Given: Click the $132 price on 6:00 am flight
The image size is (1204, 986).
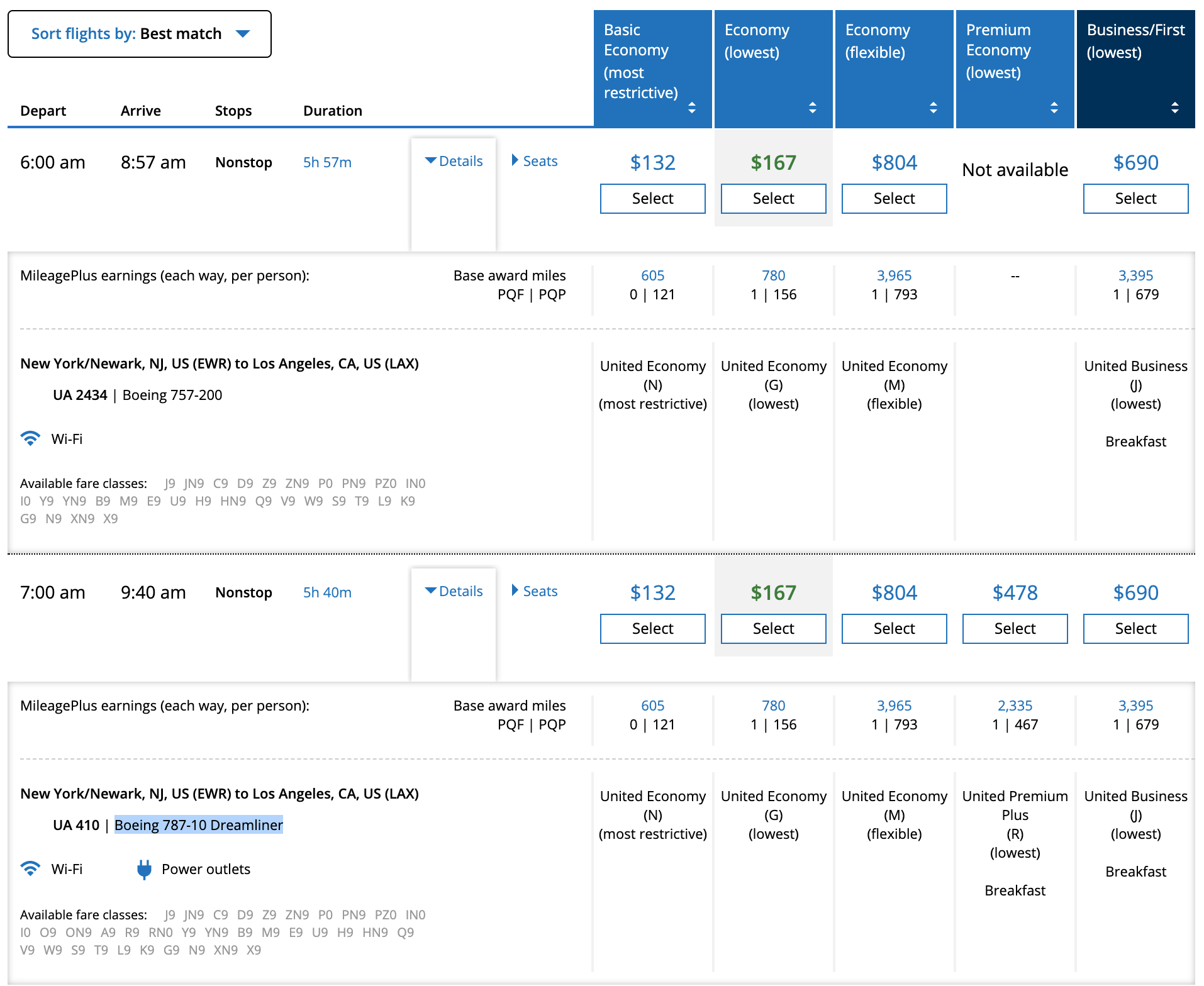Looking at the screenshot, I should tap(653, 163).
